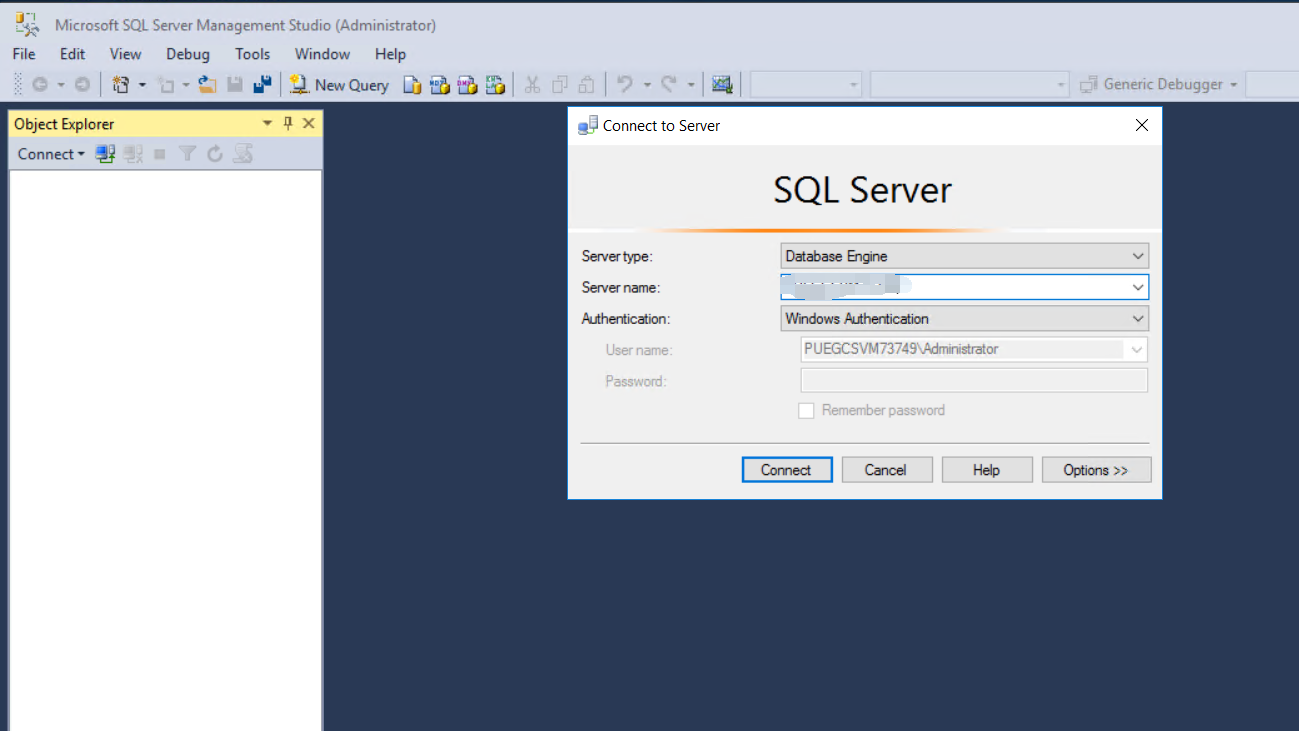Click the Database Engine Query icon
This screenshot has height=731, width=1299.
point(412,84)
